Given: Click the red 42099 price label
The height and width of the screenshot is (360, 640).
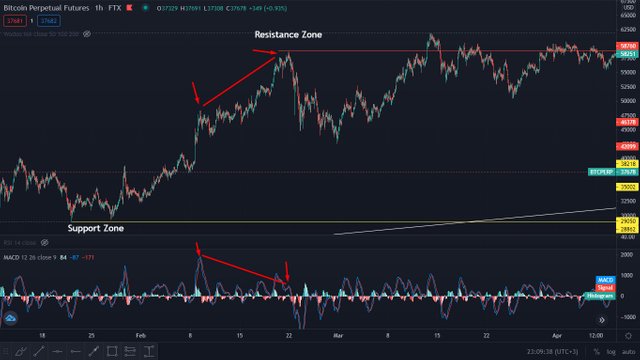Looking at the screenshot, I should pyautogui.click(x=628, y=147).
